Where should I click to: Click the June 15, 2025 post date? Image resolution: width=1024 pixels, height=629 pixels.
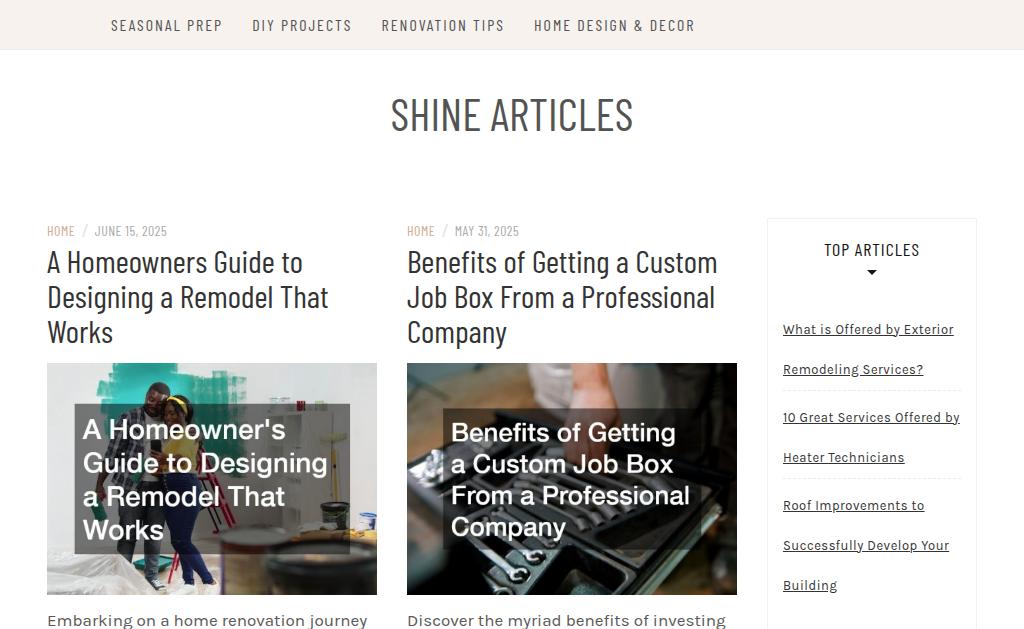[x=131, y=231]
